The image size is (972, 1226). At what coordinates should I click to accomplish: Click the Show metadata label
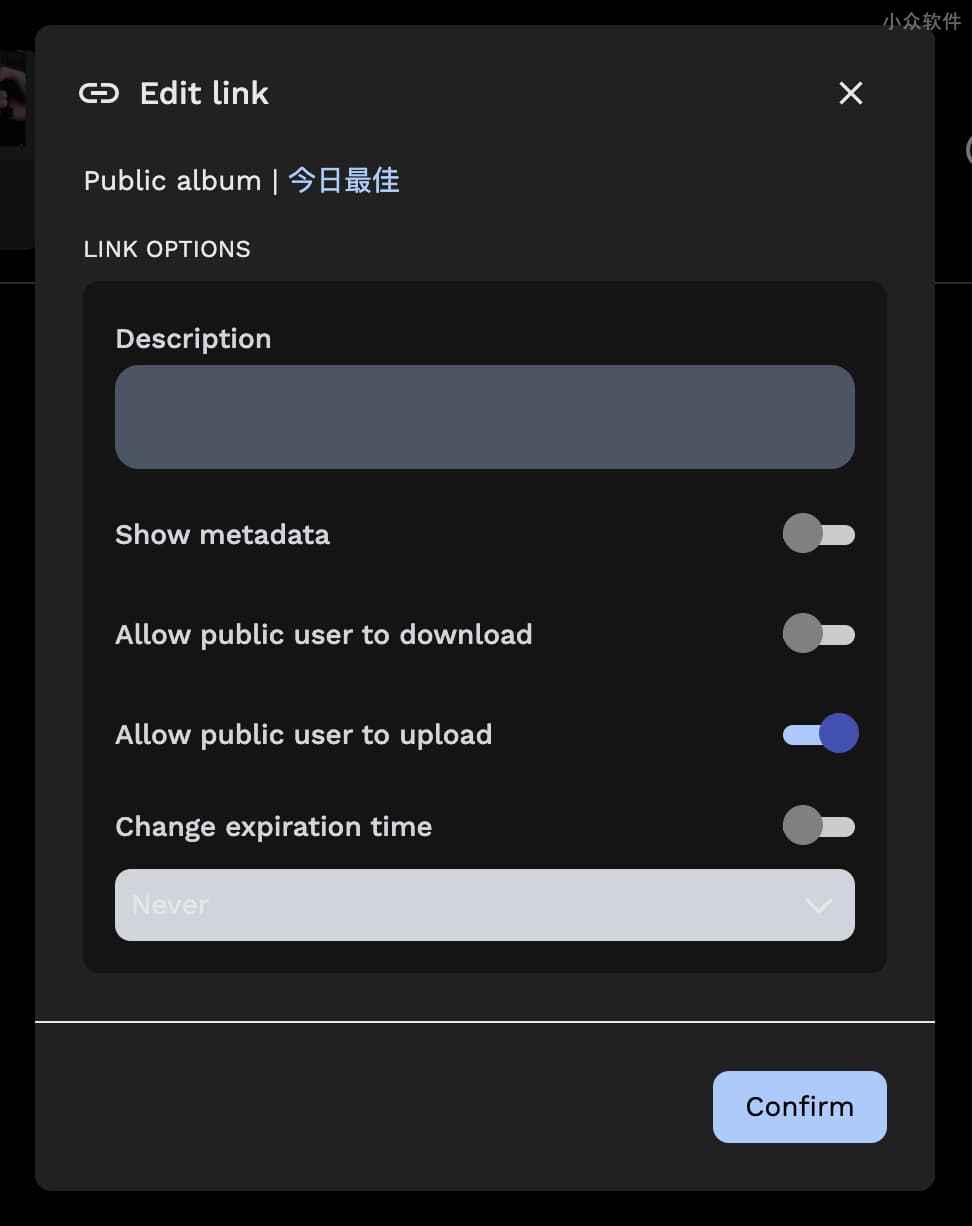coord(222,535)
